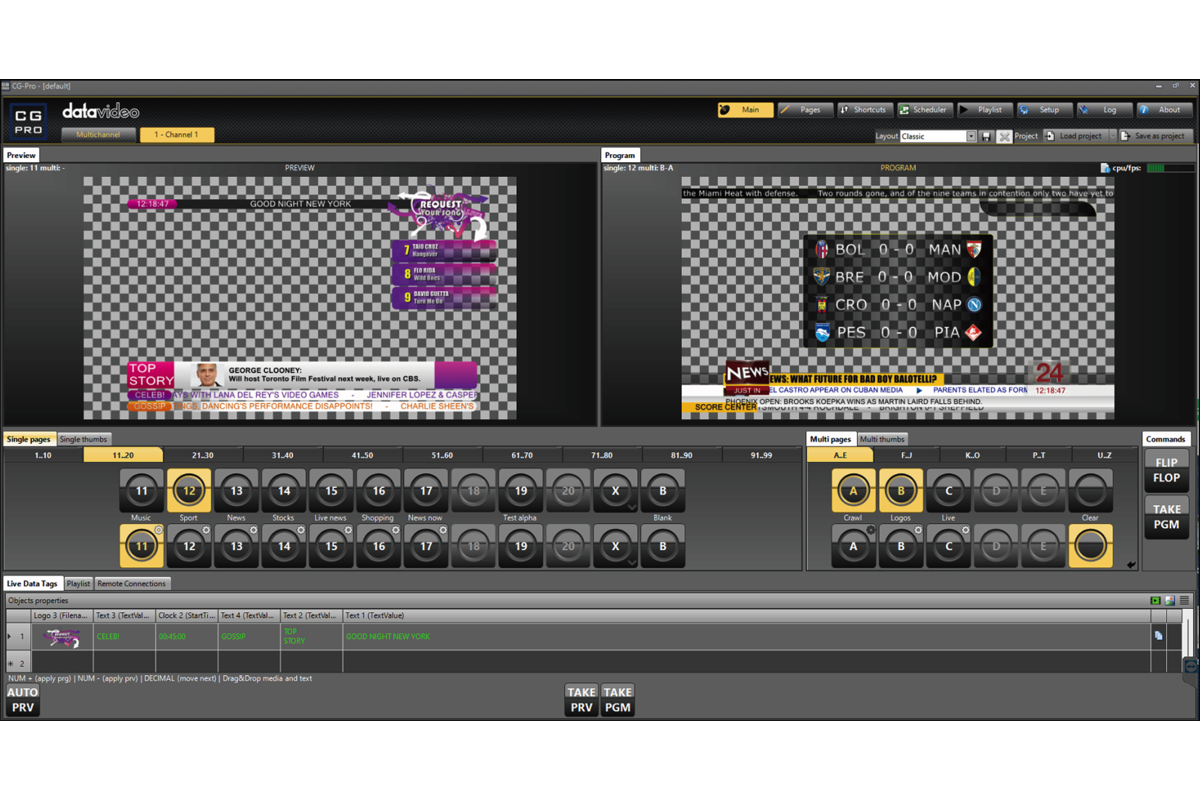Expand the Load project dropdown arrow
The width and height of the screenshot is (1200, 800).
click(1110, 136)
